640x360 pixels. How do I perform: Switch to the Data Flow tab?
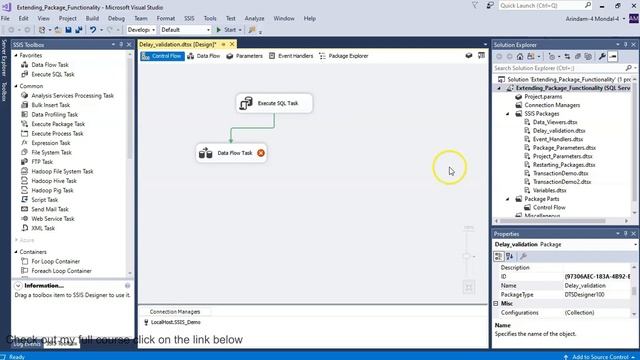pyautogui.click(x=204, y=56)
